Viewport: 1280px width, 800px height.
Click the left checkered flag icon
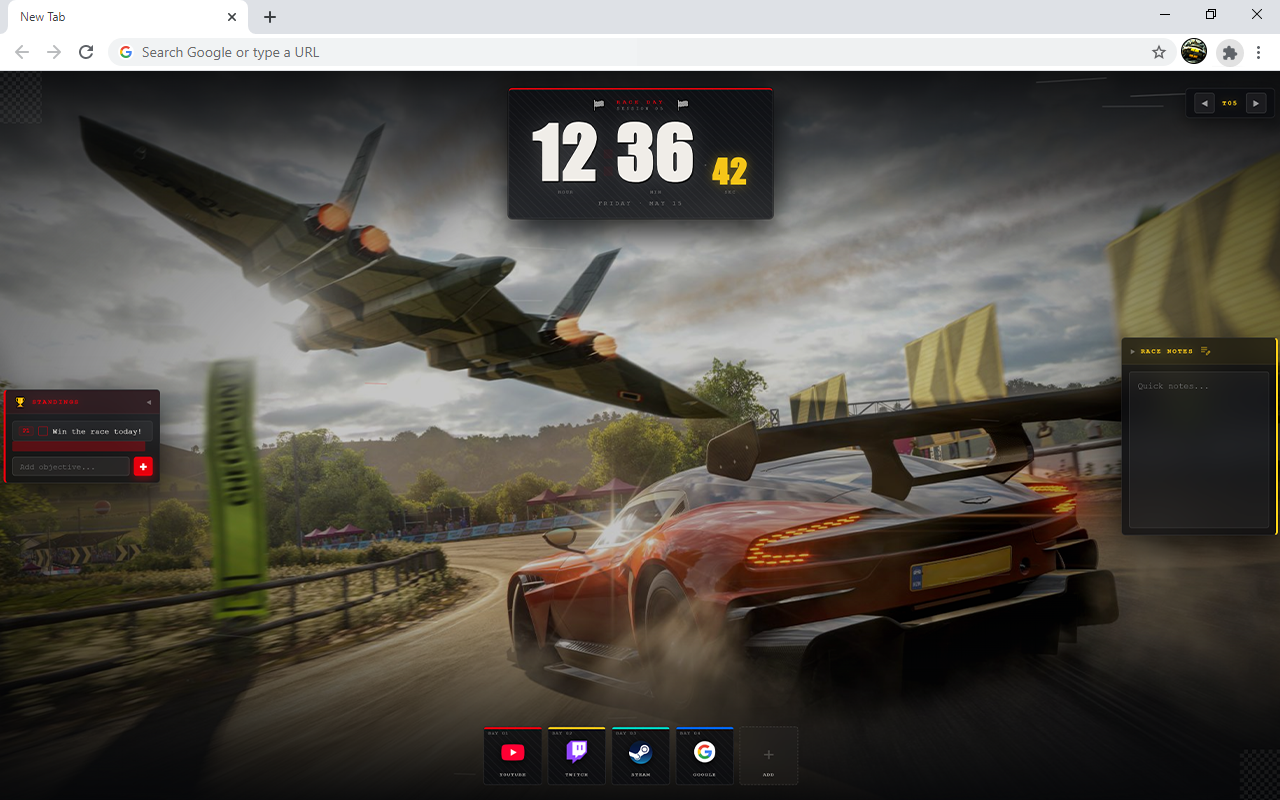599,103
